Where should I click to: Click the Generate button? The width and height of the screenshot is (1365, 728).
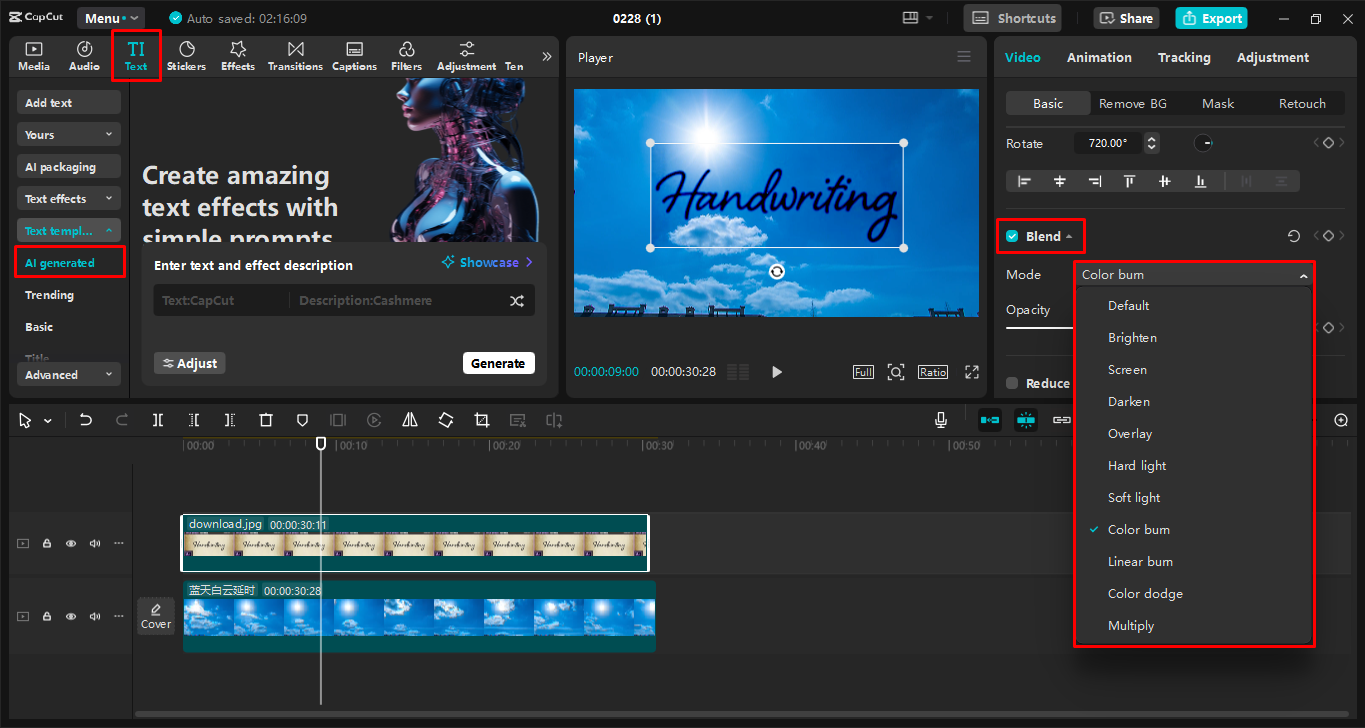(498, 363)
